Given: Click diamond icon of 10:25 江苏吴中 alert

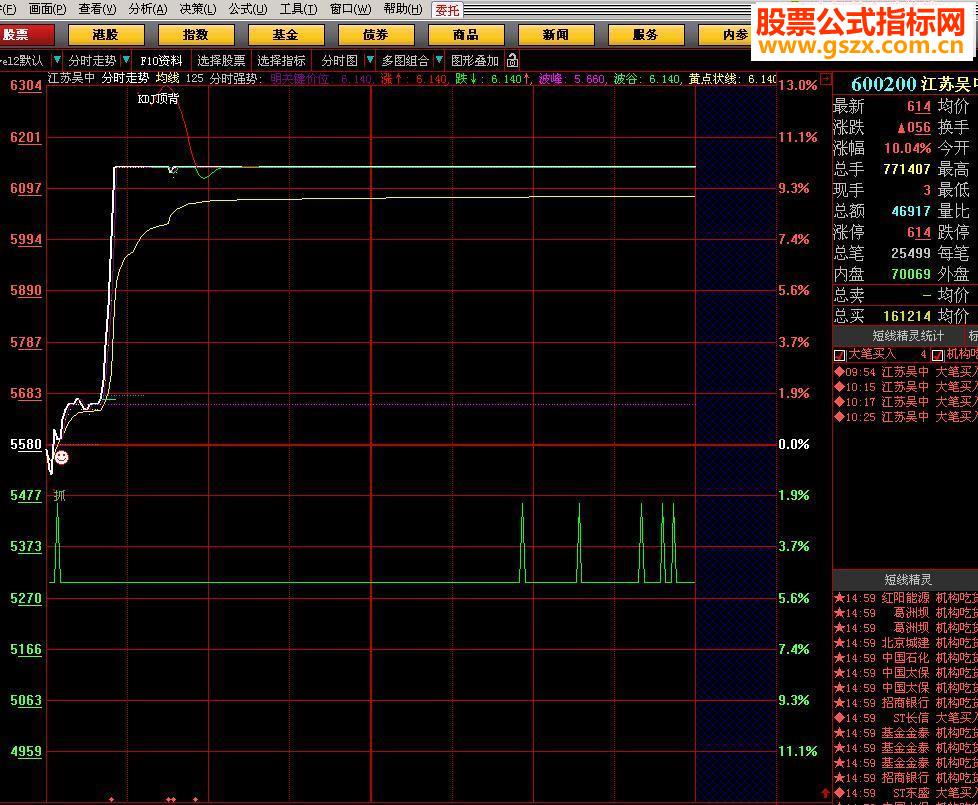Looking at the screenshot, I should 839,416.
